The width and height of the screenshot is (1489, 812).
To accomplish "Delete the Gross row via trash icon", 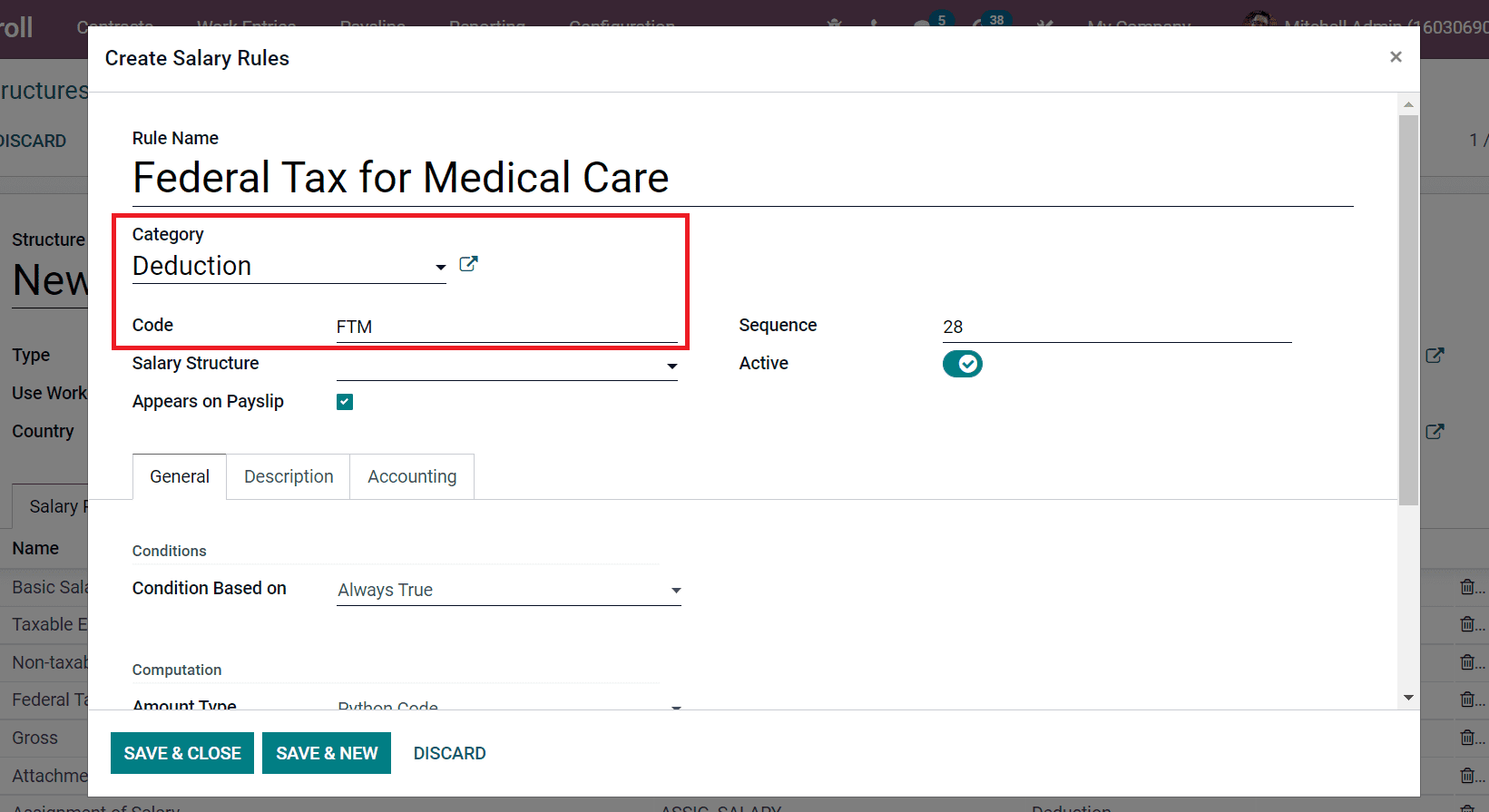I will [x=1467, y=738].
